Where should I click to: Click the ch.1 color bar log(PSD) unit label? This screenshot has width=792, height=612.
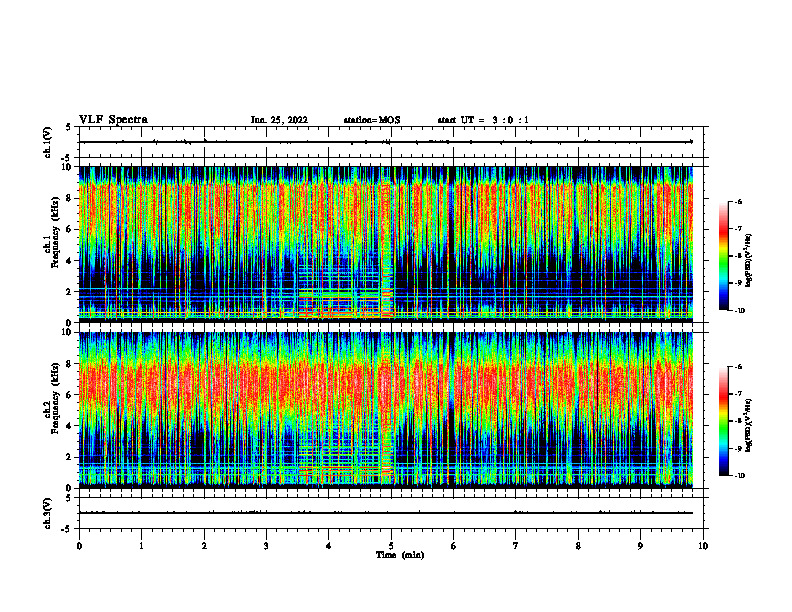749,261
